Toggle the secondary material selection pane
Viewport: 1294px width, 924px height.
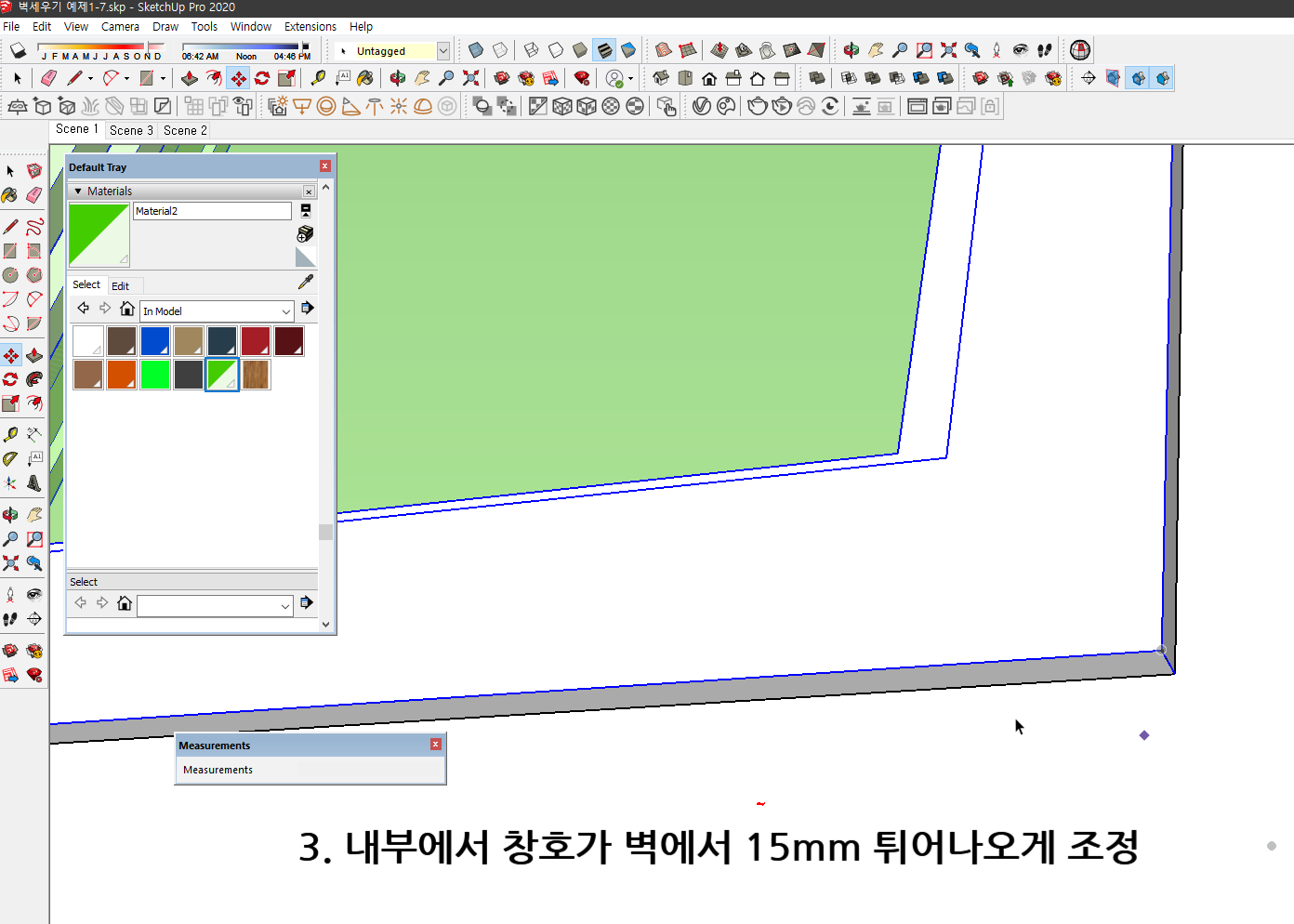[306, 210]
